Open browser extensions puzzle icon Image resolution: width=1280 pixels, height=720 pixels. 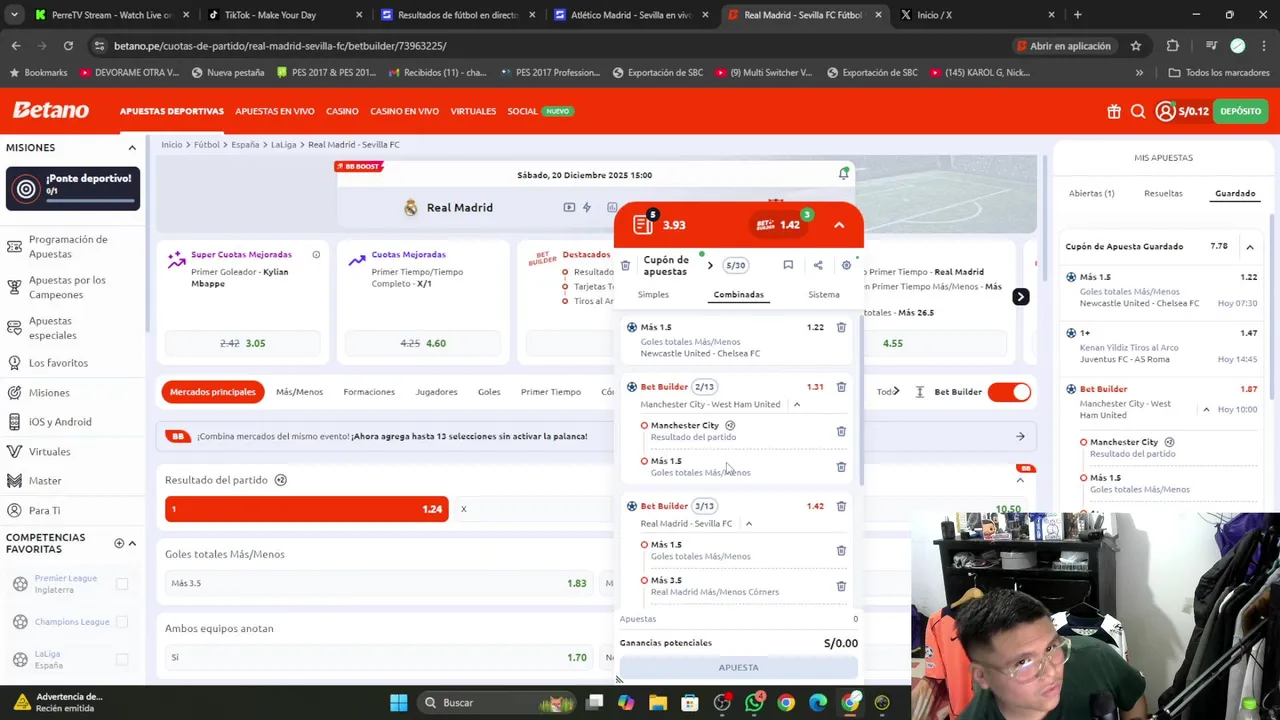(x=1173, y=46)
